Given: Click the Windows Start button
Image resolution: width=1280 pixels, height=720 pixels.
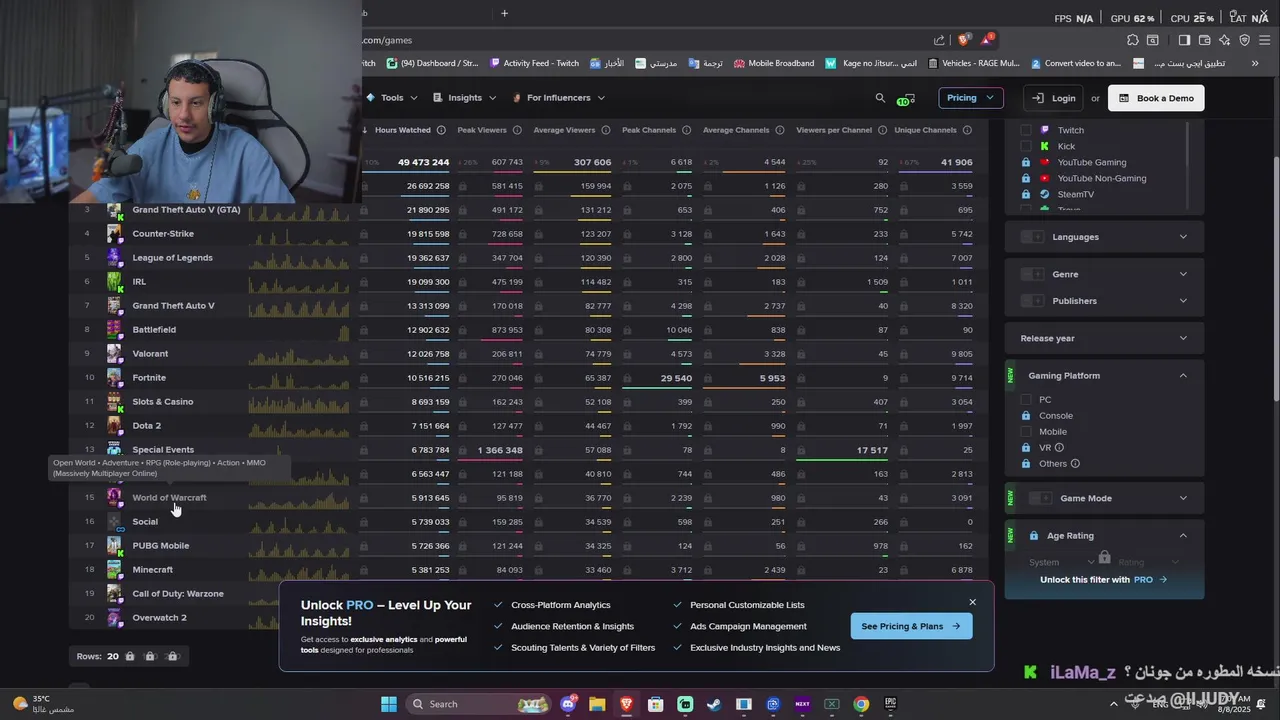Looking at the screenshot, I should tap(389, 704).
